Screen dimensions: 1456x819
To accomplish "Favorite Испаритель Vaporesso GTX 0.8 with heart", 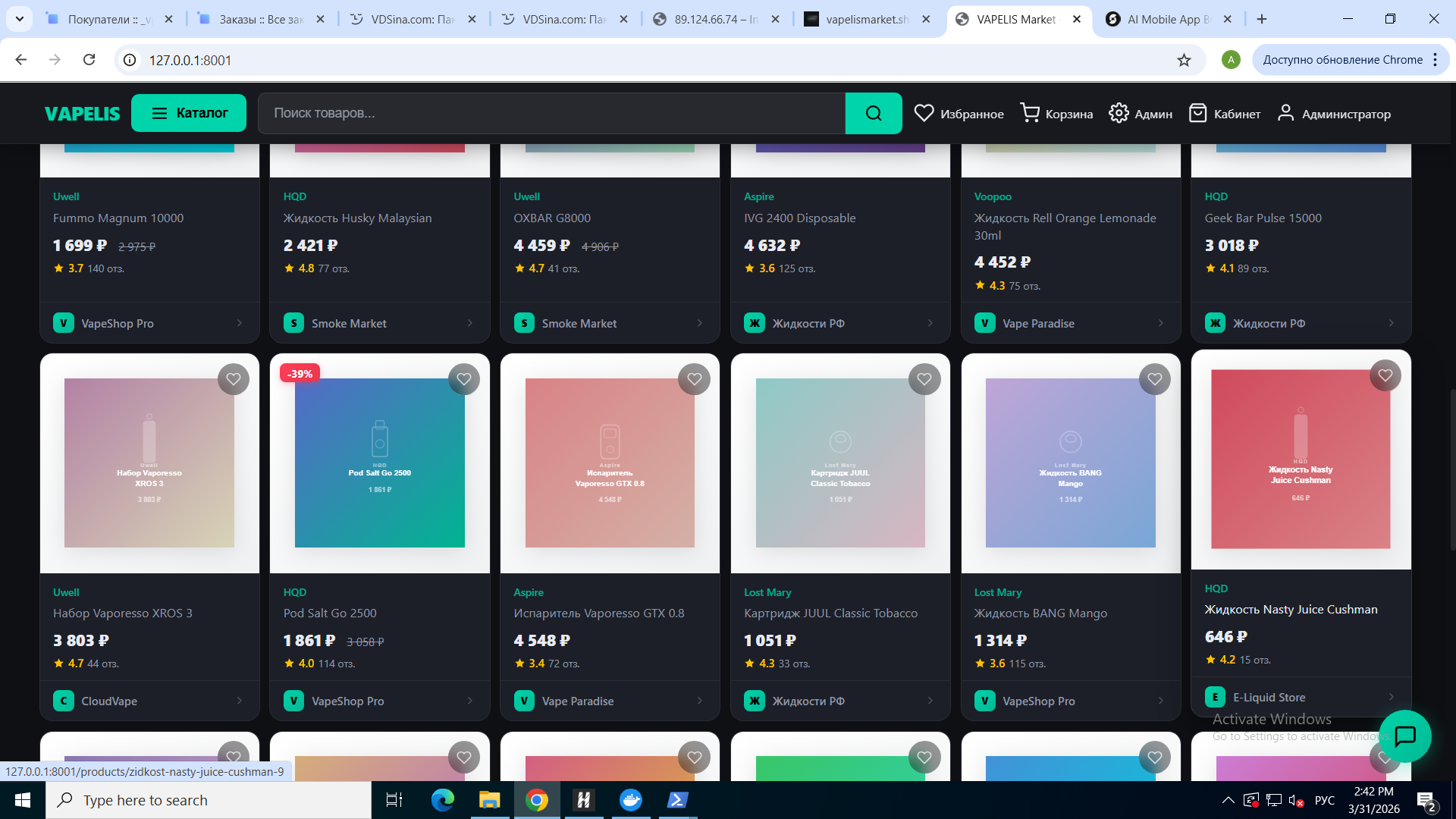I will [695, 379].
